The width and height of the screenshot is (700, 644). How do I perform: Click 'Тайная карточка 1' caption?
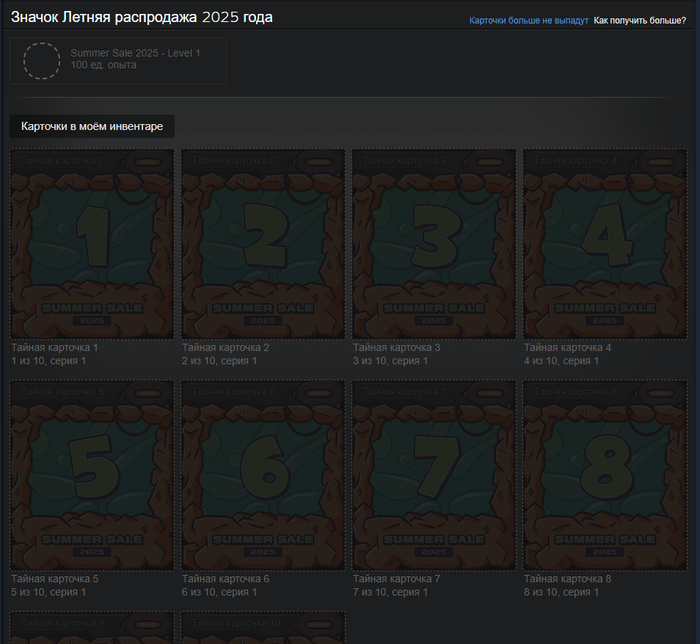[x=54, y=348]
